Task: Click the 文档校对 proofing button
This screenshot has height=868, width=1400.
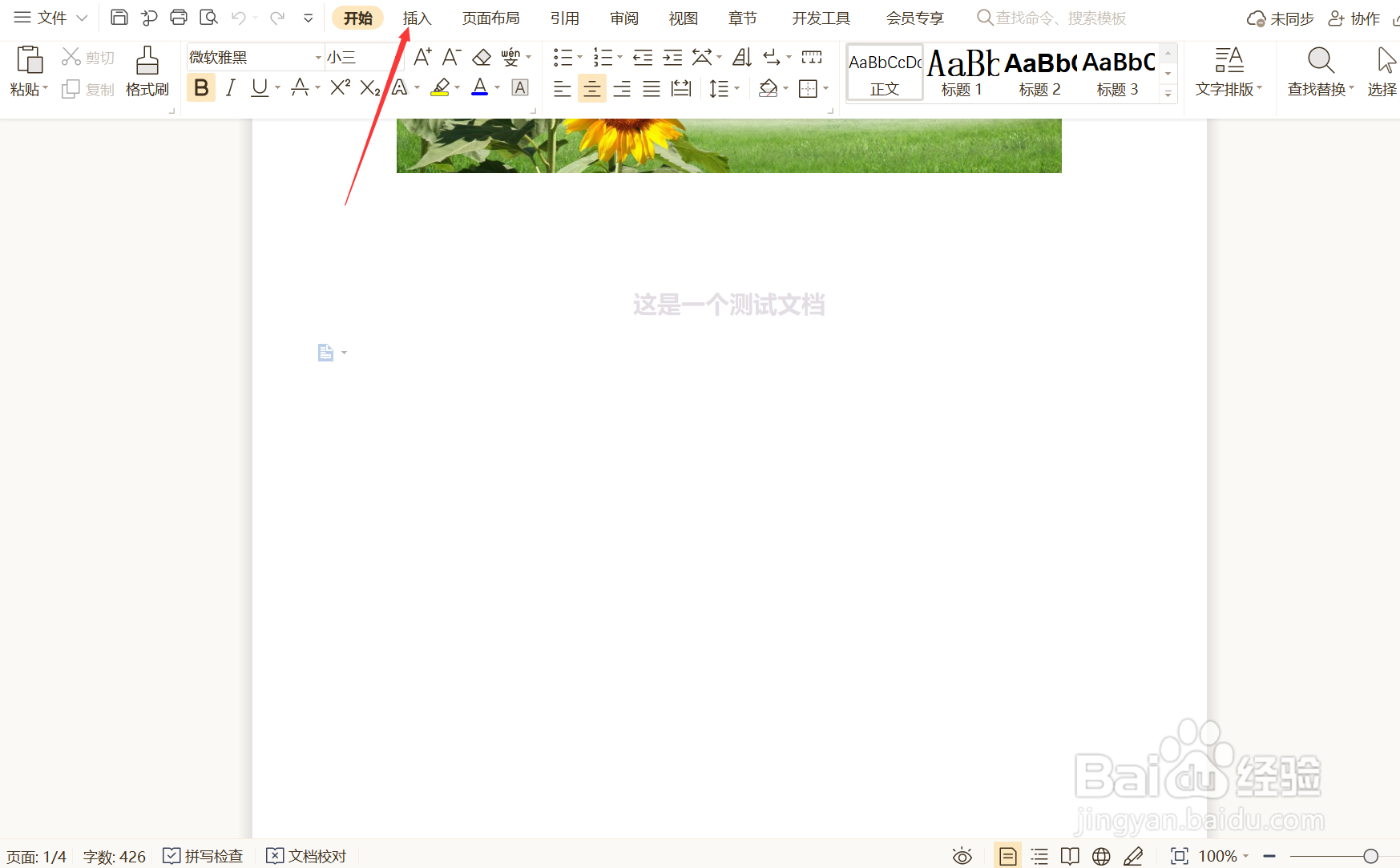Action: [x=306, y=855]
